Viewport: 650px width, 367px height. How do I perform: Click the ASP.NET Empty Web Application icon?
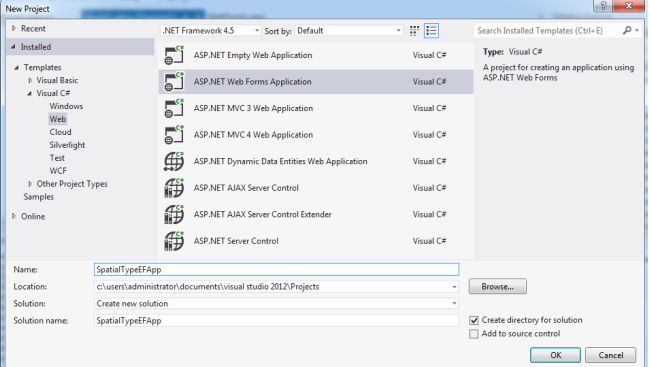(x=174, y=55)
